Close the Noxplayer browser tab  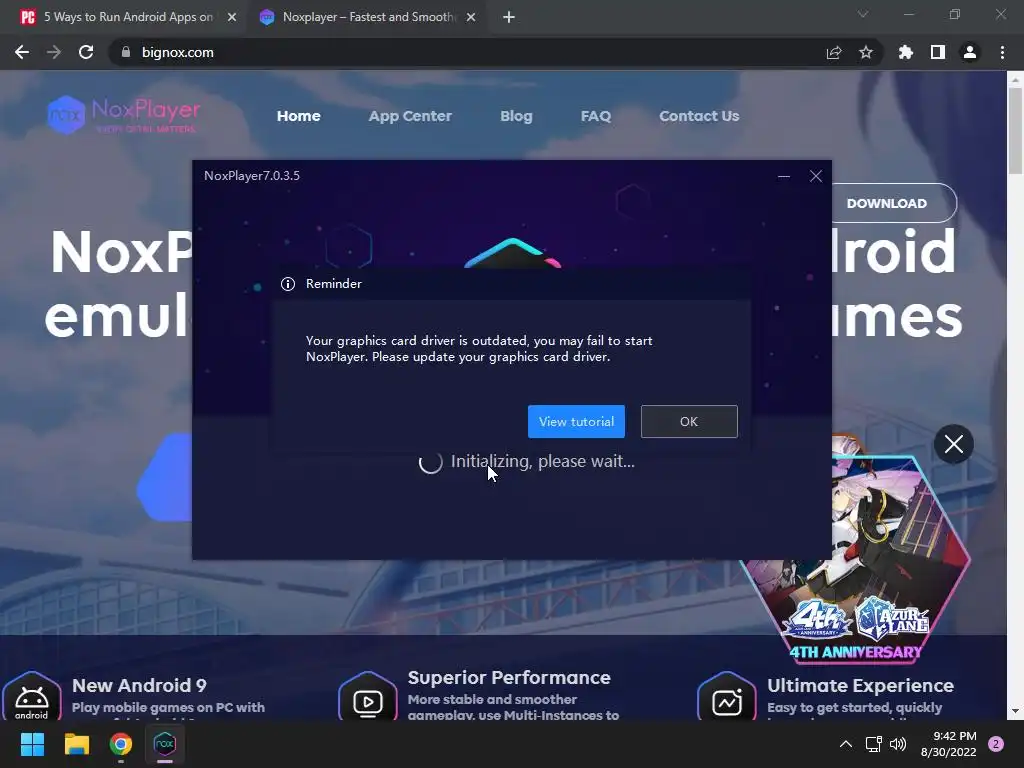(471, 17)
